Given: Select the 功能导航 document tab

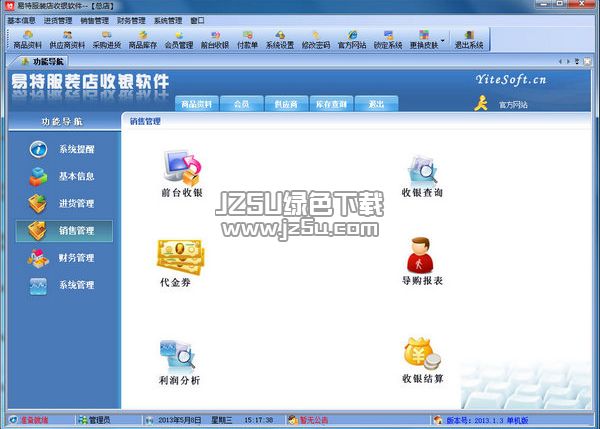Looking at the screenshot, I should click(x=41, y=62).
